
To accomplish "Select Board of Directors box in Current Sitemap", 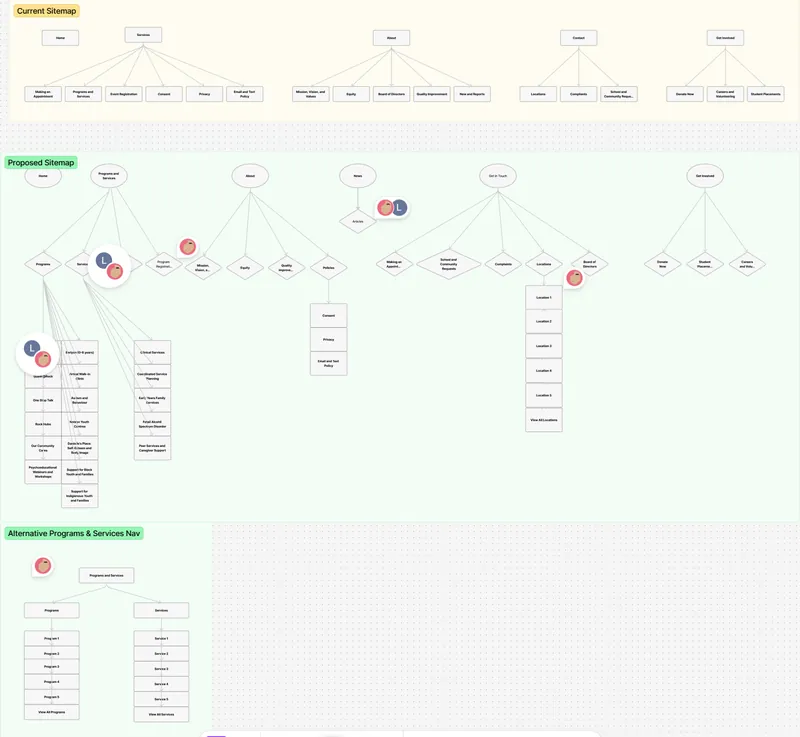I will point(391,94).
